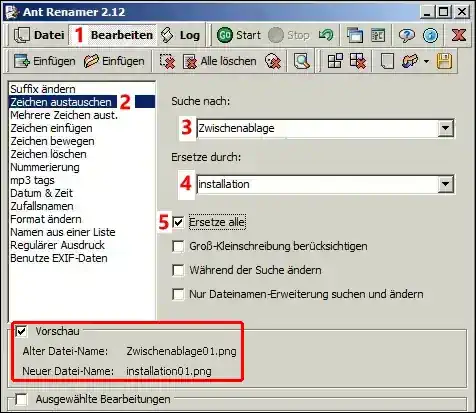Expand the 'Ersetze durch' dropdown arrow
The width and height of the screenshot is (476, 413).
(x=445, y=184)
